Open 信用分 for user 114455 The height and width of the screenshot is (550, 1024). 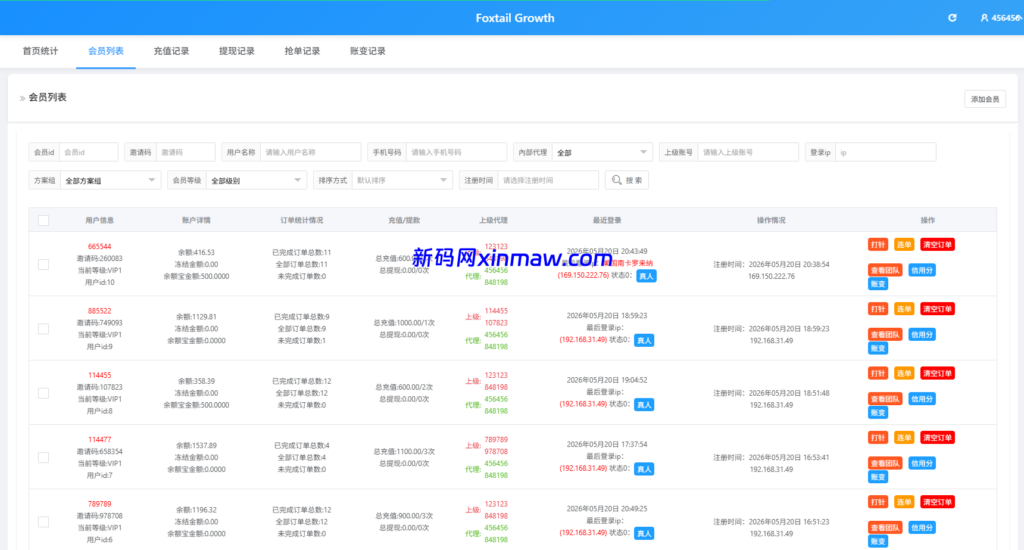click(x=921, y=398)
